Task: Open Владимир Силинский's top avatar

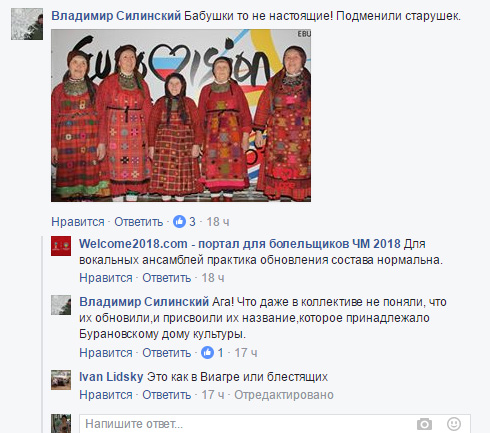Action: [27, 24]
